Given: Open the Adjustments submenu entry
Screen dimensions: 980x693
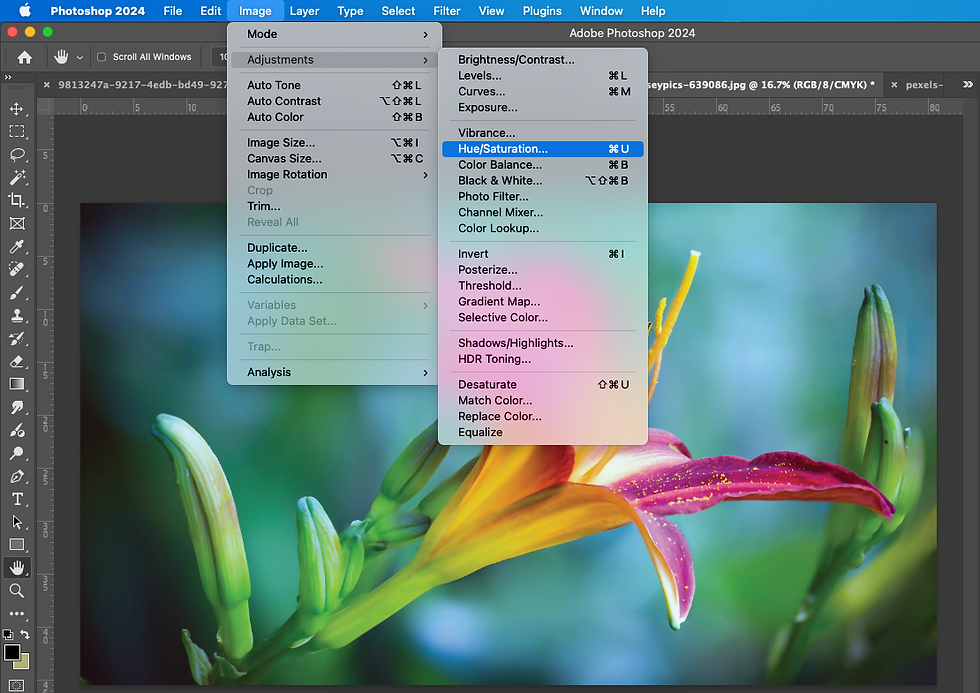Looking at the screenshot, I should coord(336,60).
